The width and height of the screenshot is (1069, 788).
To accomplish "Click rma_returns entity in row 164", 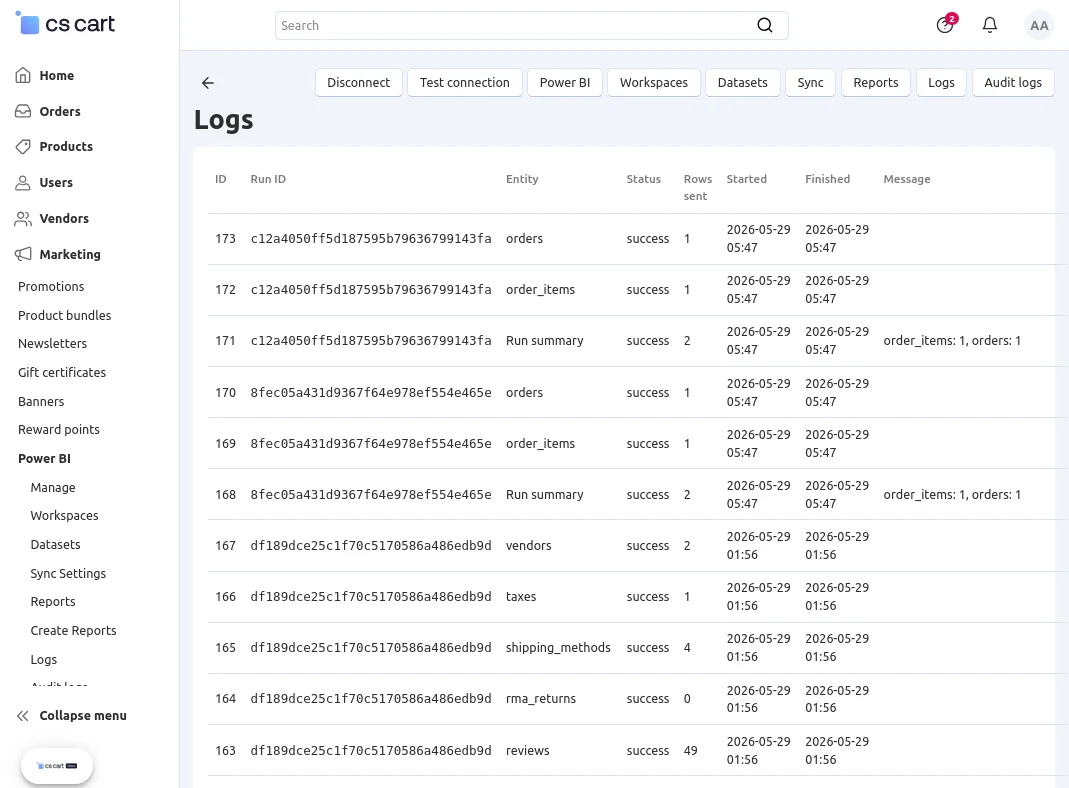I will pyautogui.click(x=541, y=699).
